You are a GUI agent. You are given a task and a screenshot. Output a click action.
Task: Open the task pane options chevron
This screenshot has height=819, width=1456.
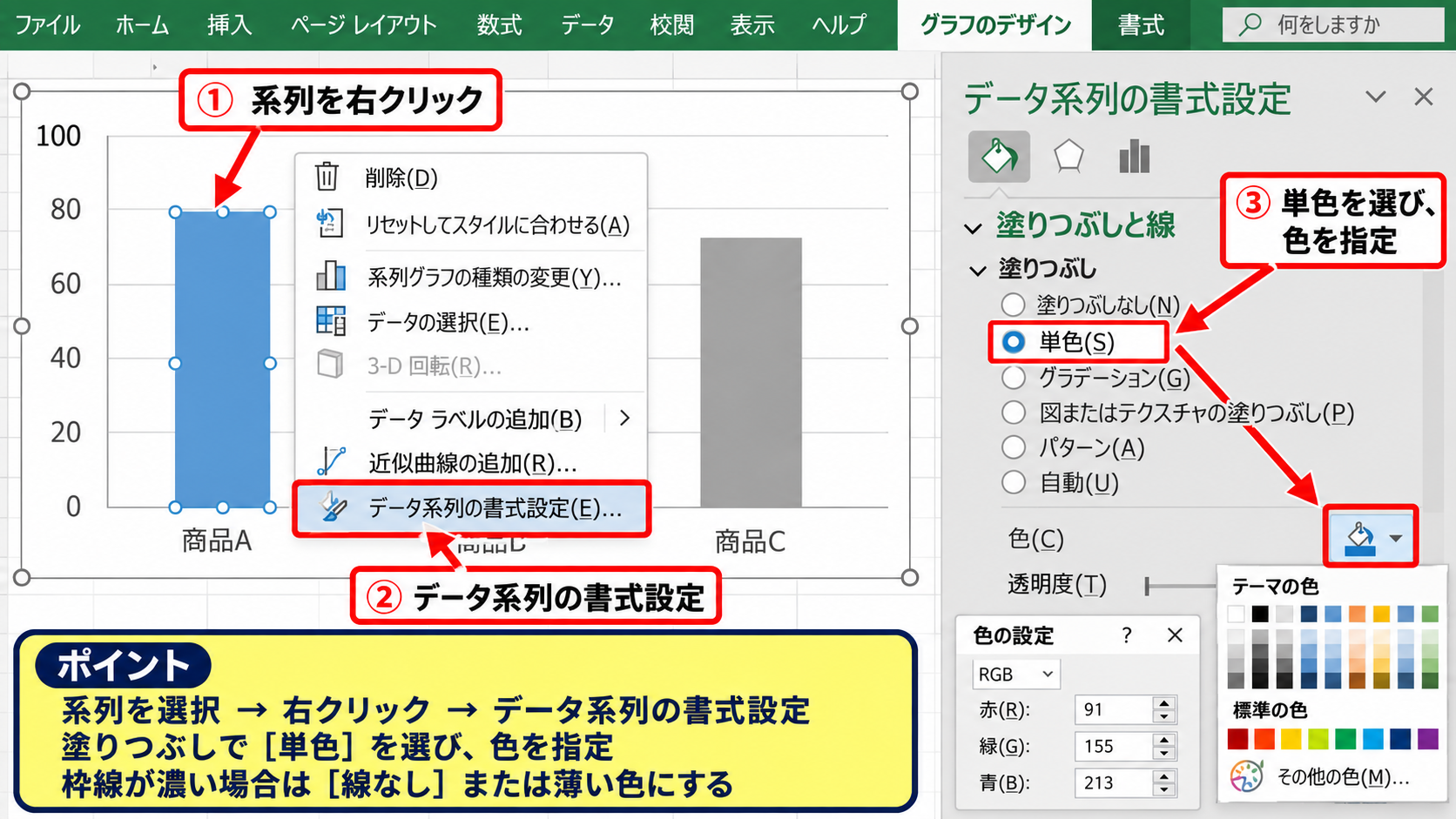coord(1376,97)
